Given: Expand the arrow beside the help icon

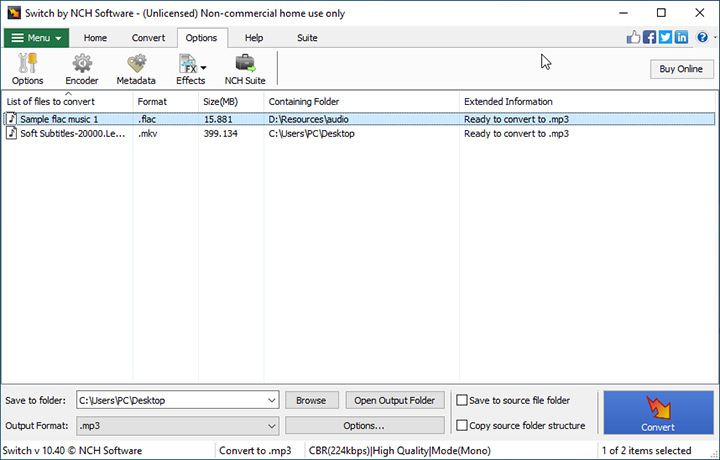Looking at the screenshot, I should [714, 37].
